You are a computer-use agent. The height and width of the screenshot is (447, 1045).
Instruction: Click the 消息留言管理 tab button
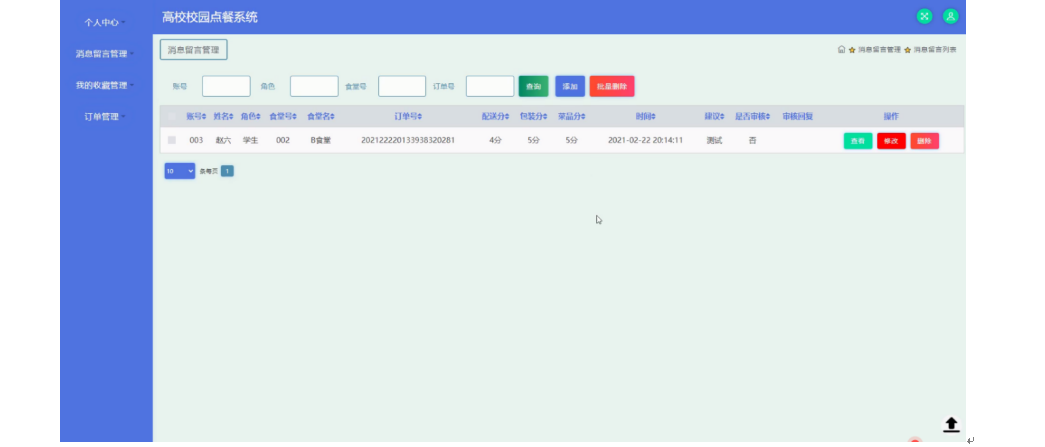click(193, 50)
